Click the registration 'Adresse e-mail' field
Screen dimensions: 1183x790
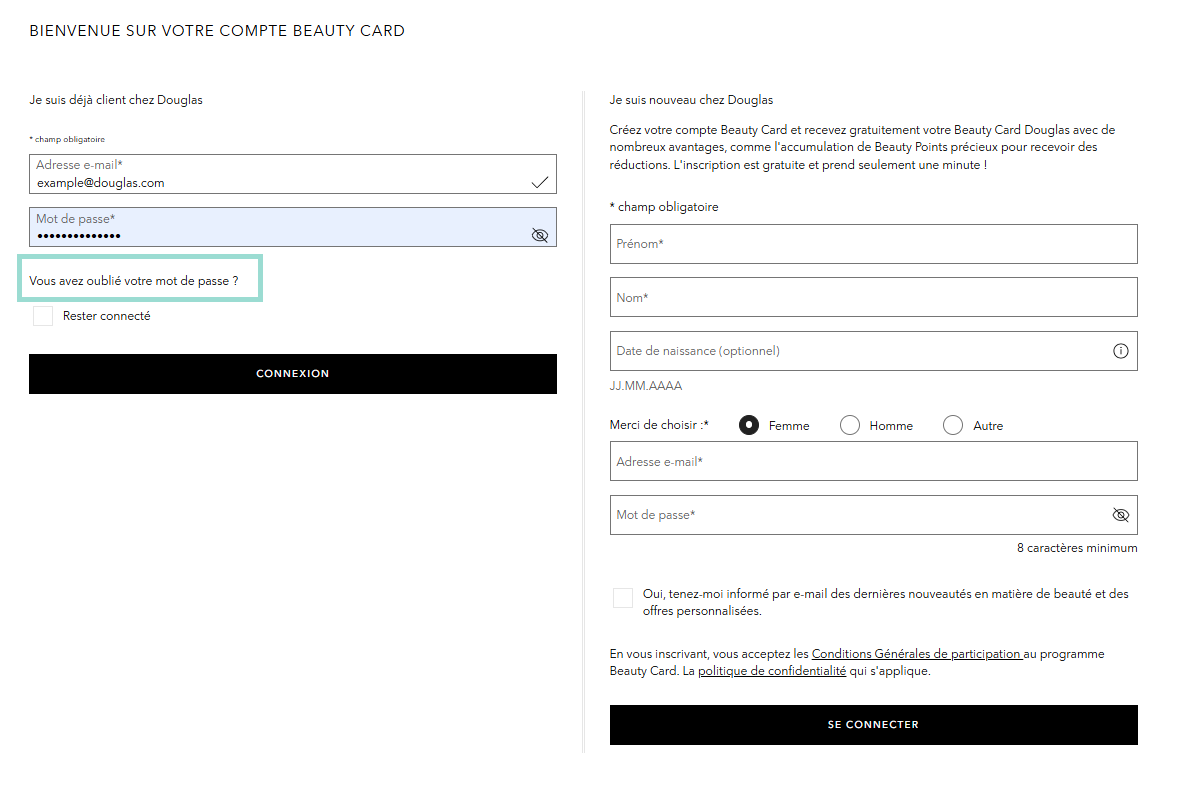point(873,460)
